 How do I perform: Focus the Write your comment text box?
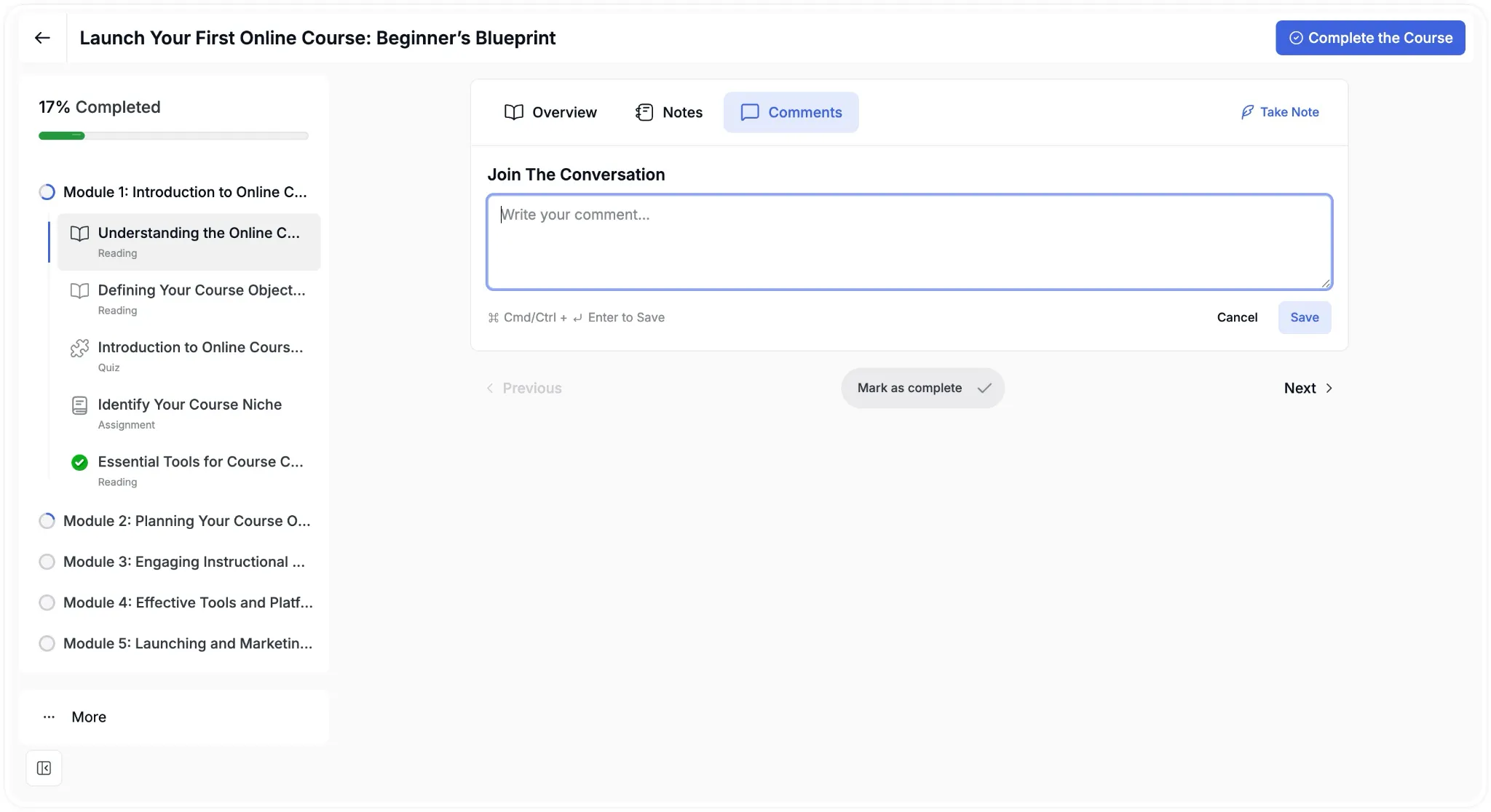(909, 242)
